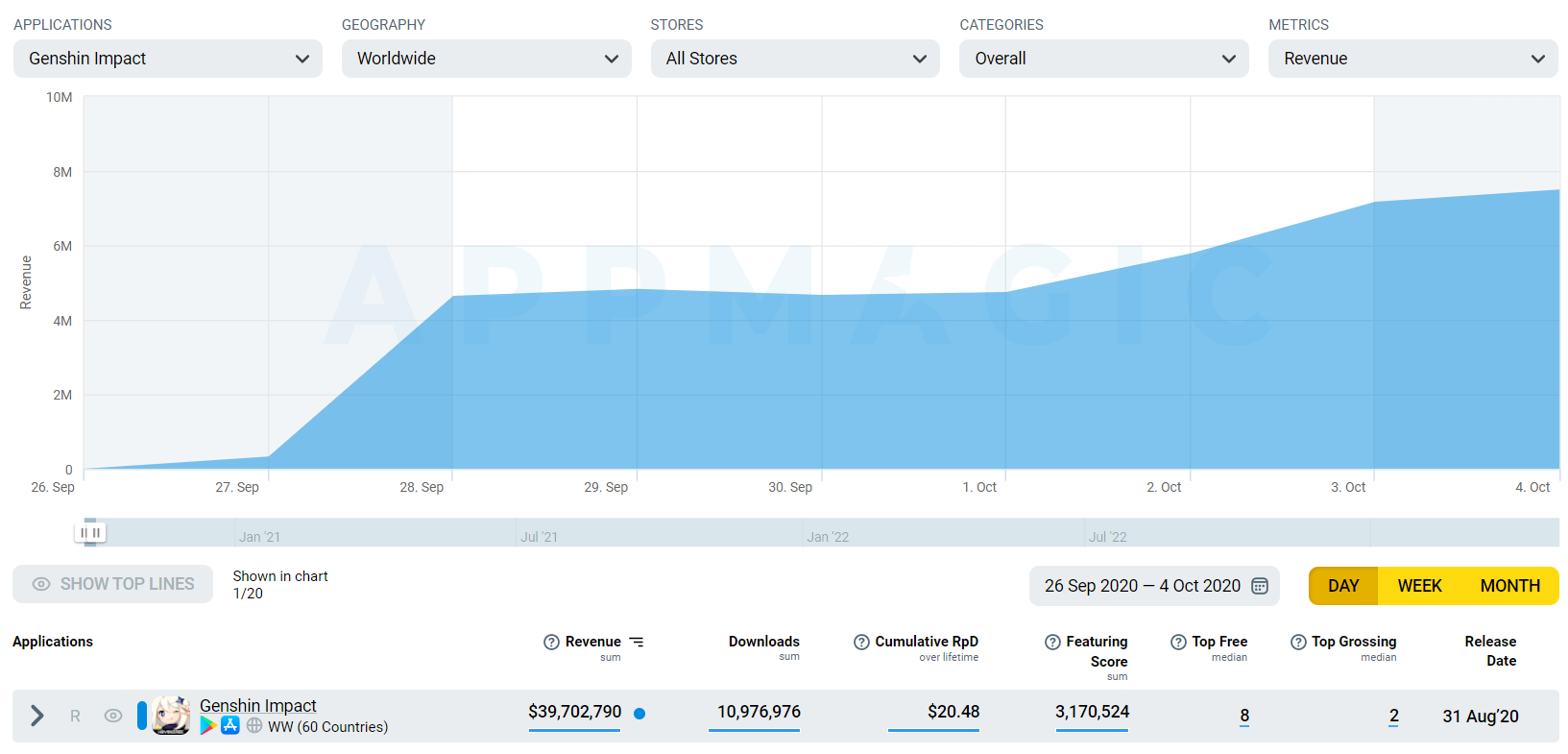
Task: Click the featuring score value 3,170,524
Action: coord(1092,712)
